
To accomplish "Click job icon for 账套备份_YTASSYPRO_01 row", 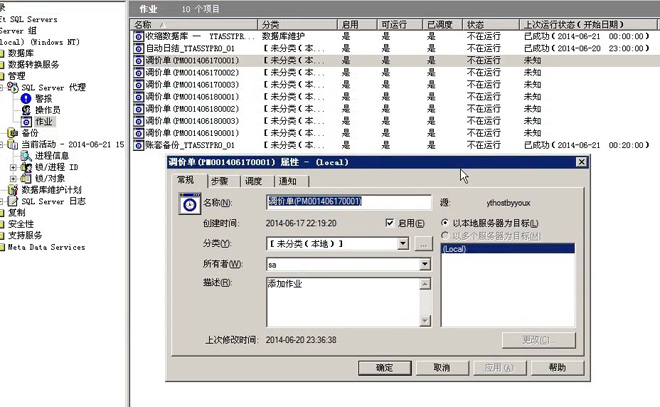I will [138, 145].
